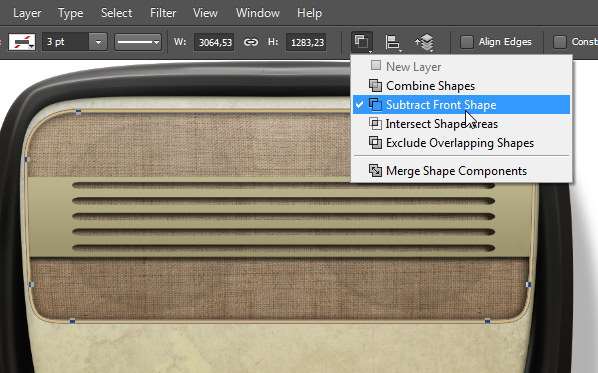This screenshot has width=598, height=373.
Task: Click the top-left path anchor point
Action: pyautogui.click(x=78, y=112)
